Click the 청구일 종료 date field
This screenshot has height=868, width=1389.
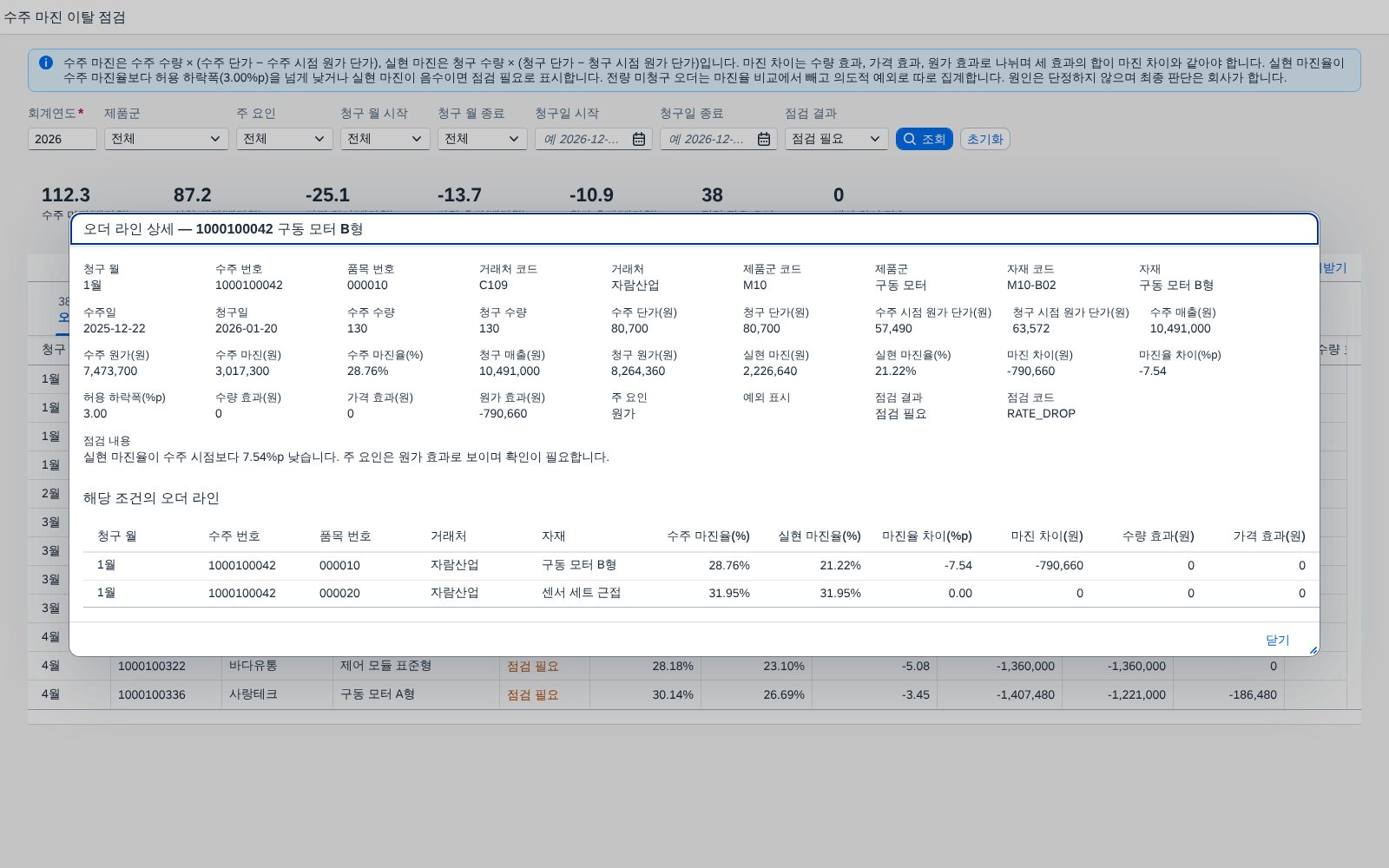(x=719, y=139)
